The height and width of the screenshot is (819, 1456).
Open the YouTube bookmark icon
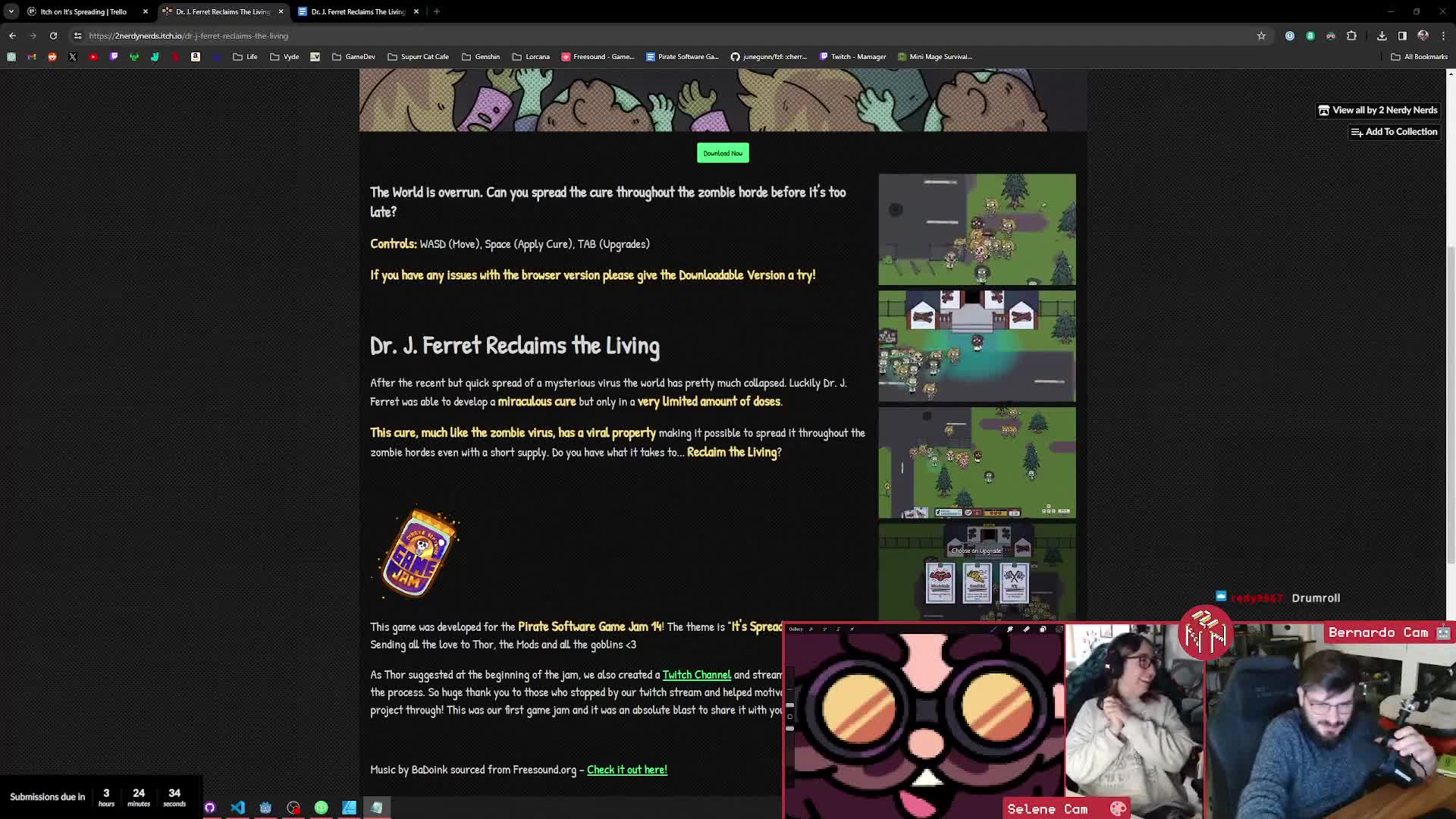93,57
